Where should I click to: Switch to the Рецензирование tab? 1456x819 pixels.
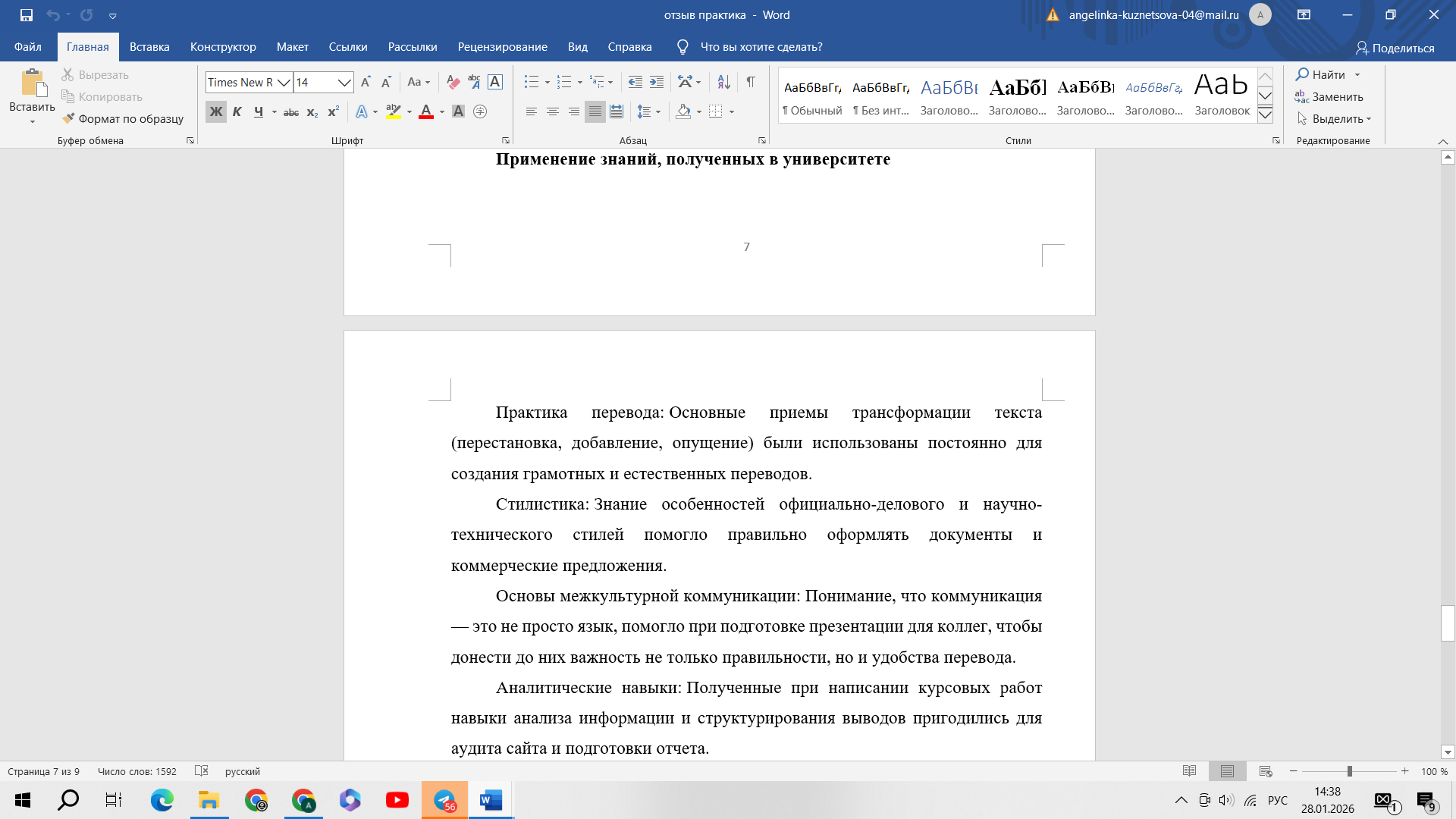(x=502, y=47)
